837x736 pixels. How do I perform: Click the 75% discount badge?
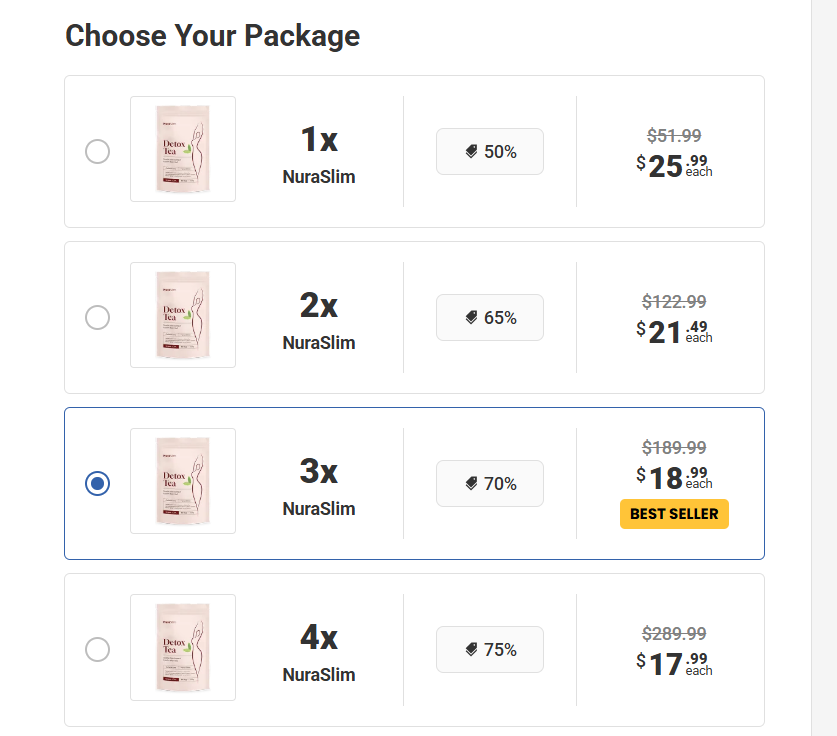489,649
